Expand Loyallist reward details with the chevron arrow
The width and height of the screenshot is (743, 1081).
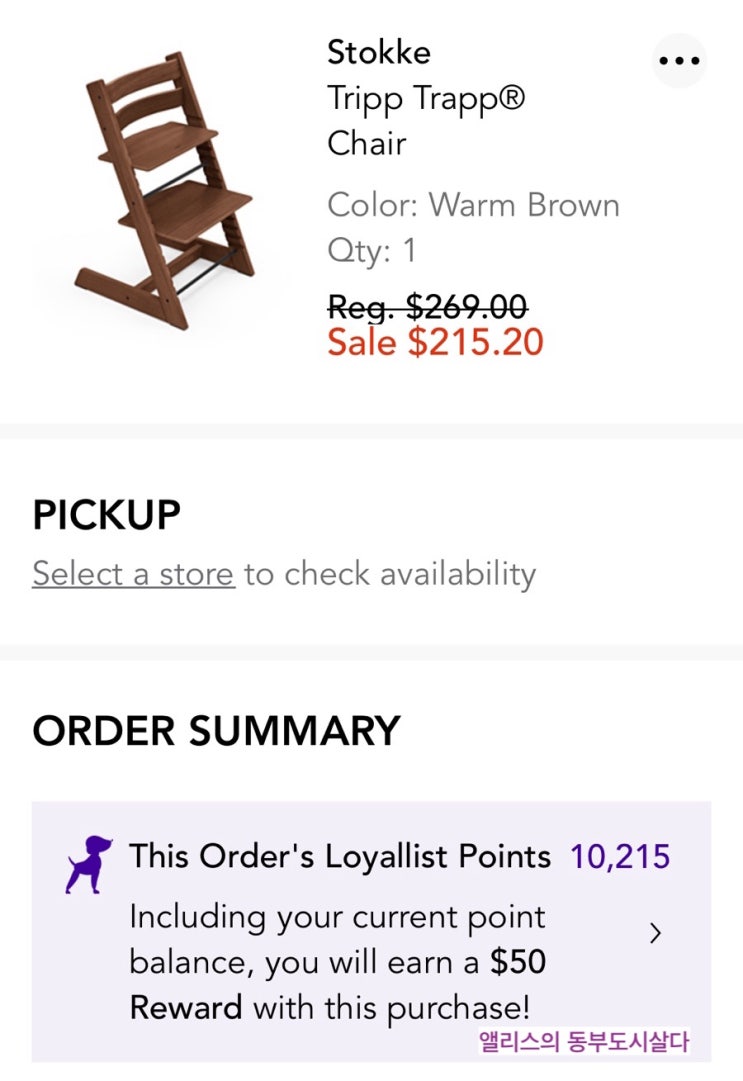pos(656,934)
